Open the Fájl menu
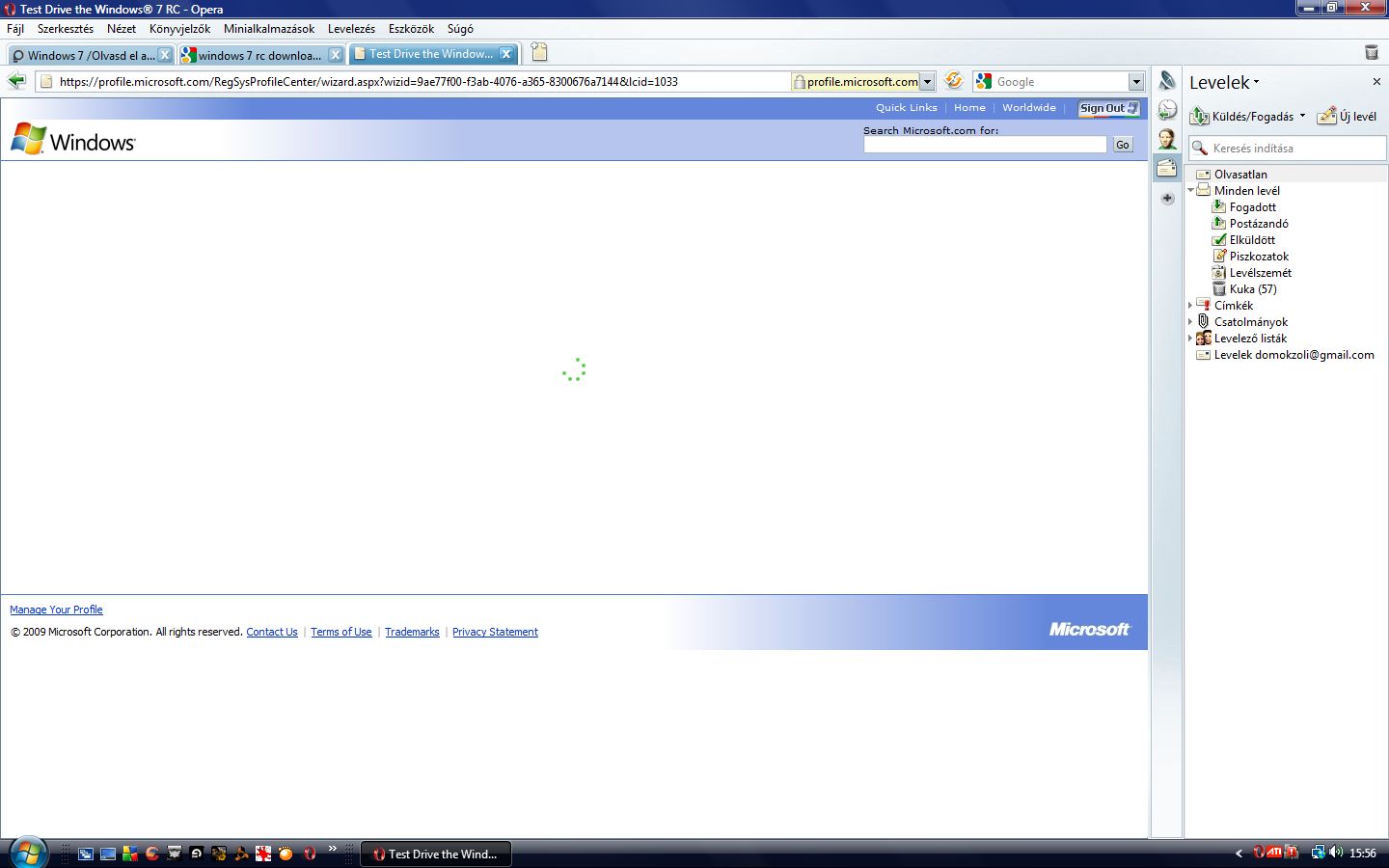This screenshot has height=868, width=1389. tap(15, 29)
